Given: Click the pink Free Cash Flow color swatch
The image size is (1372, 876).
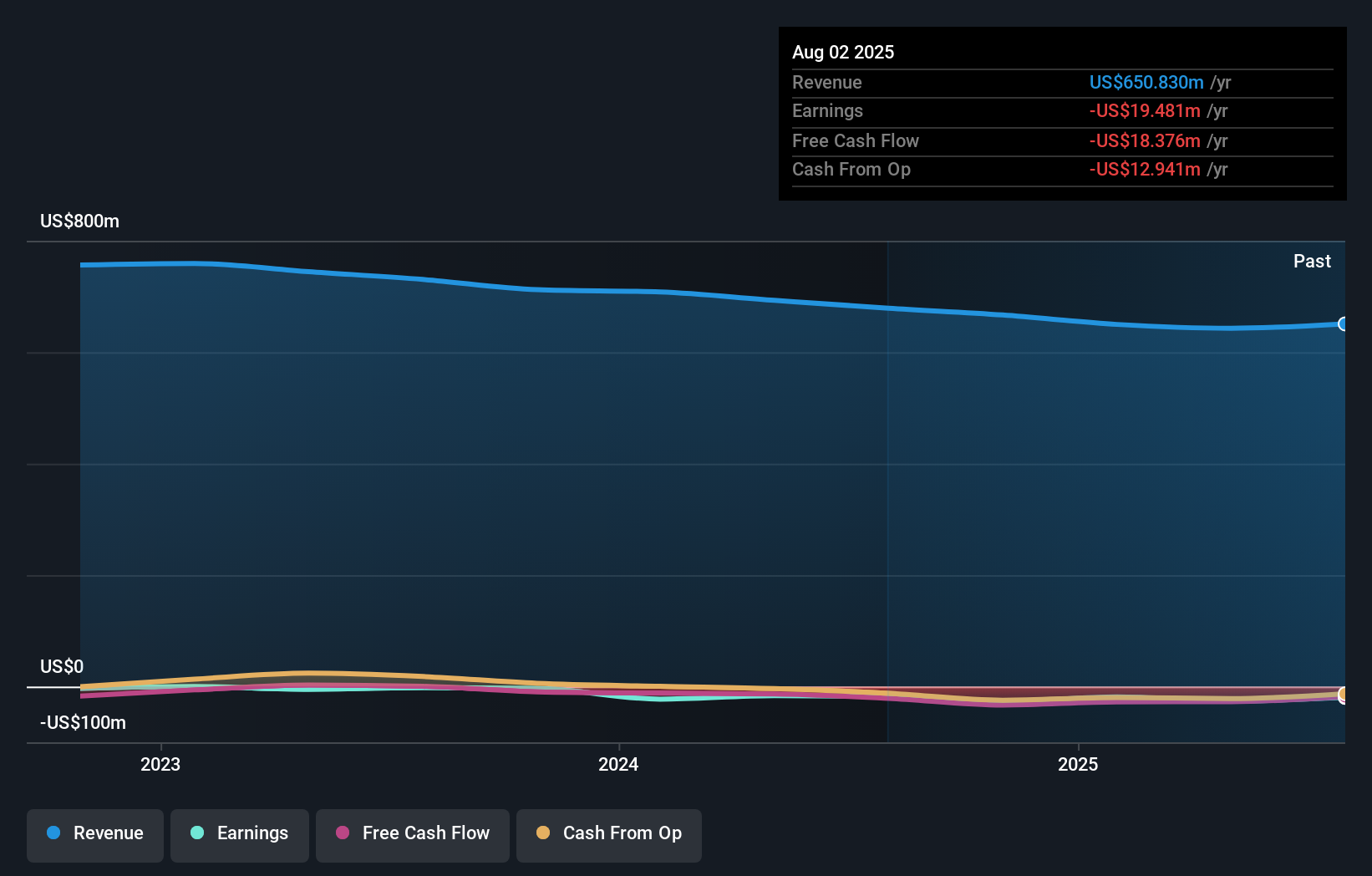Looking at the screenshot, I should pyautogui.click(x=343, y=833).
